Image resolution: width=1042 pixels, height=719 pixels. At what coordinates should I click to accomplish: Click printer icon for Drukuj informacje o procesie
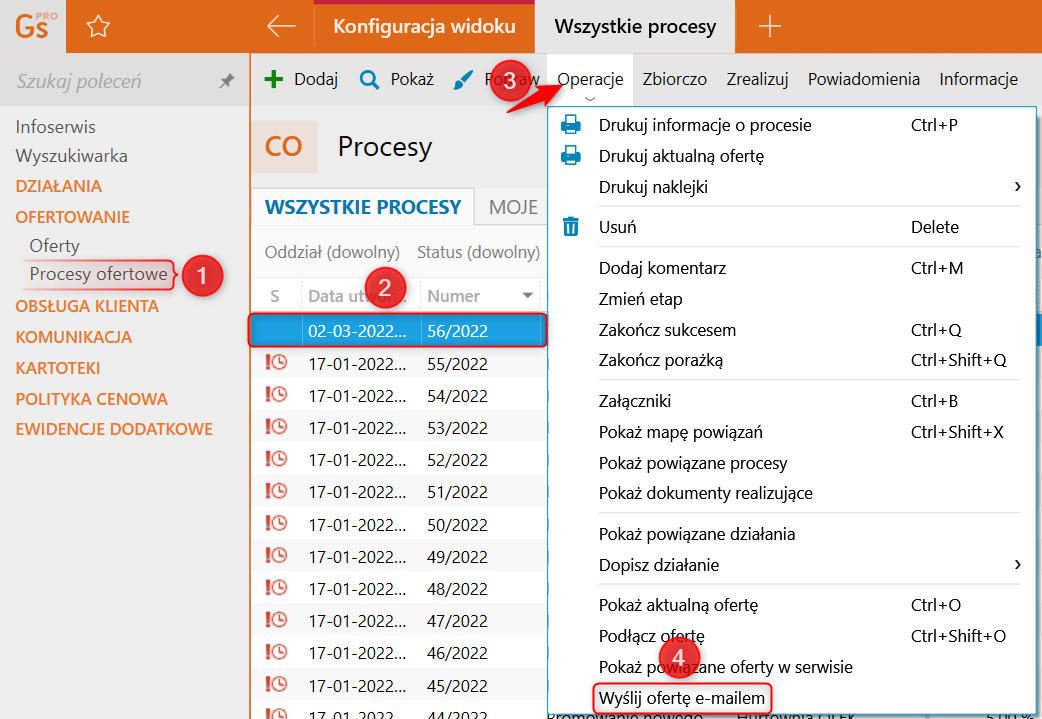(571, 125)
